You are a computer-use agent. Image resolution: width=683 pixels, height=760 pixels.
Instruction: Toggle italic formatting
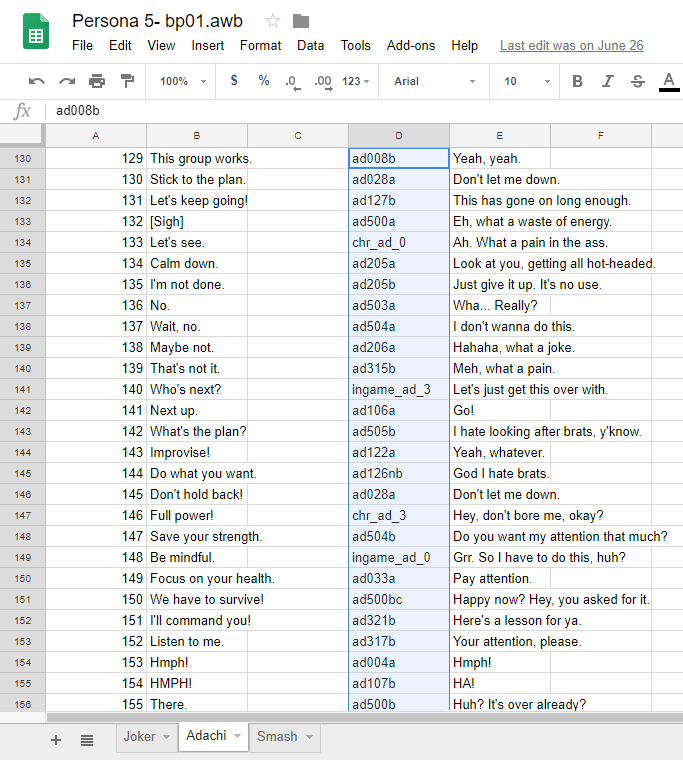tap(608, 81)
